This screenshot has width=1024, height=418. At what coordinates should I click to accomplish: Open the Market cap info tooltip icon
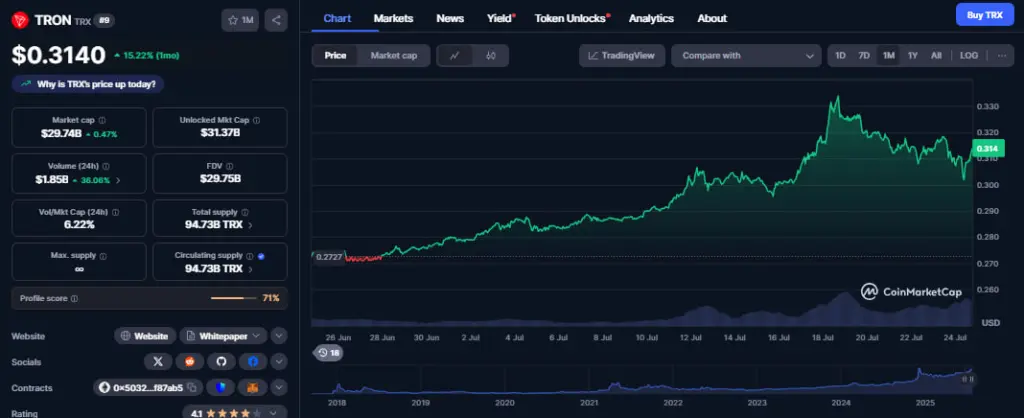tap(102, 120)
